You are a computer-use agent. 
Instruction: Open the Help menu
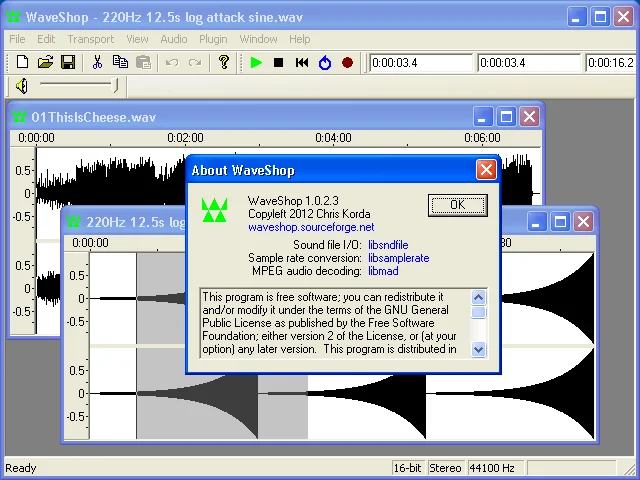[x=300, y=39]
